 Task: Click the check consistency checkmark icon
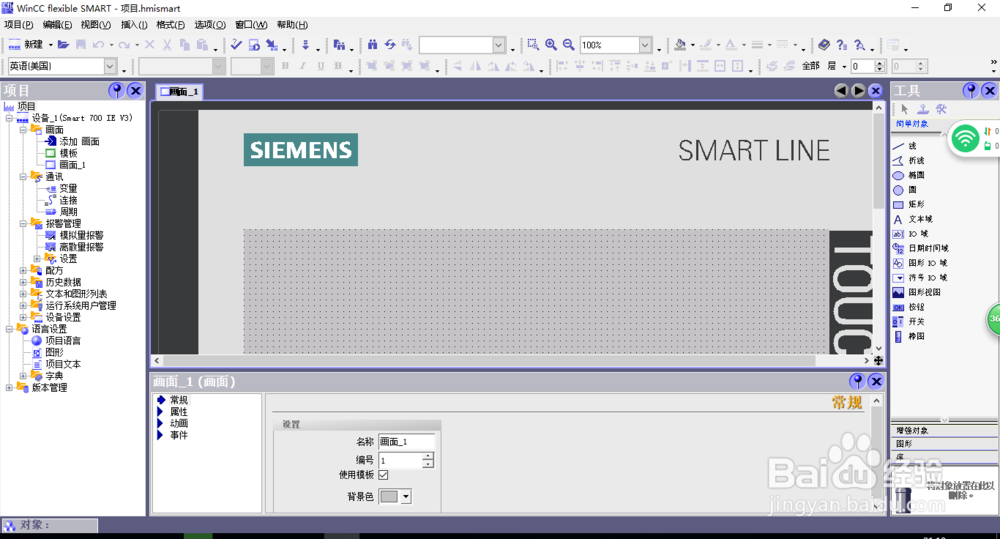pyautogui.click(x=236, y=45)
